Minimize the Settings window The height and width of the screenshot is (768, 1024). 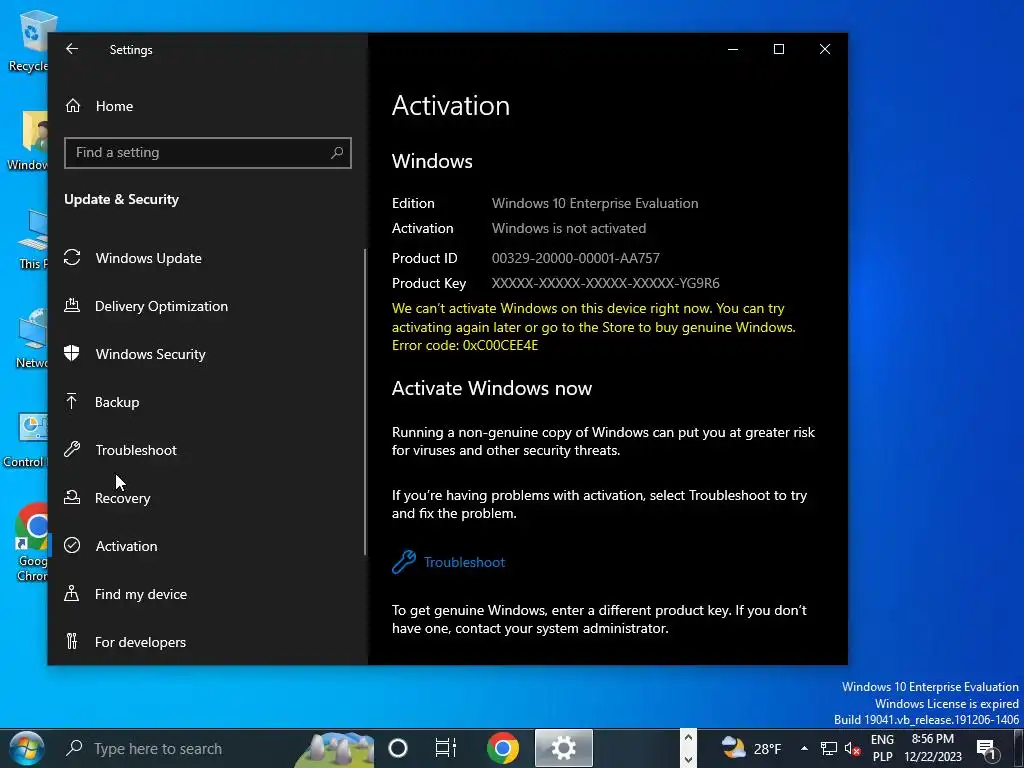click(x=733, y=49)
